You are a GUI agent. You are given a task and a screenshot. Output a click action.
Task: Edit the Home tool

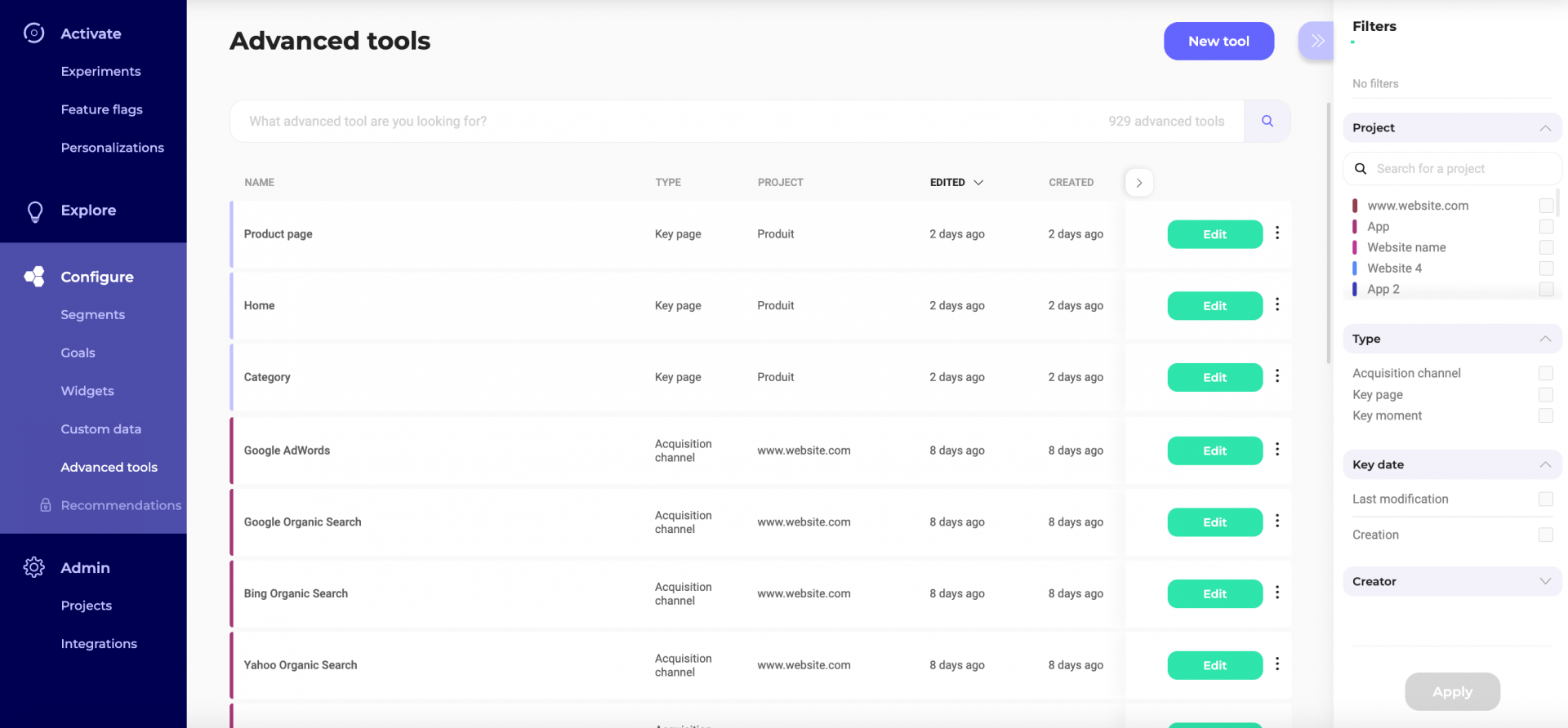1214,306
